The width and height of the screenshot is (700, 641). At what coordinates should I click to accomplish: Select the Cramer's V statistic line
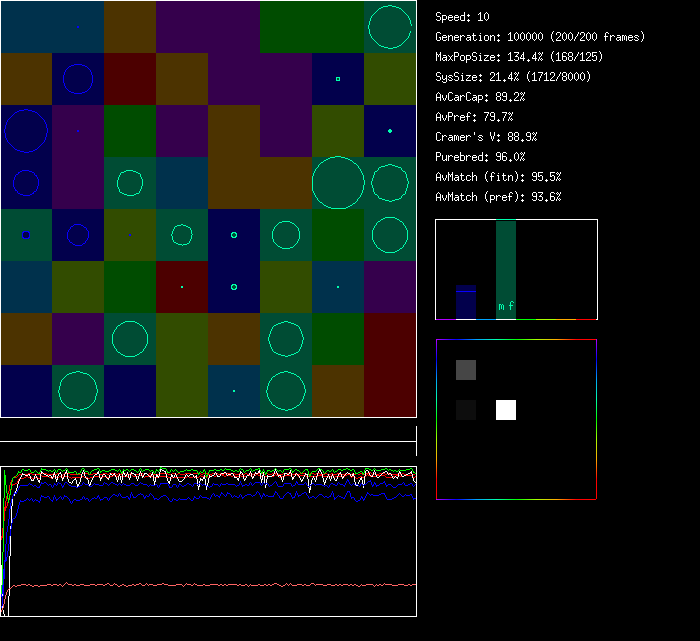click(x=487, y=137)
